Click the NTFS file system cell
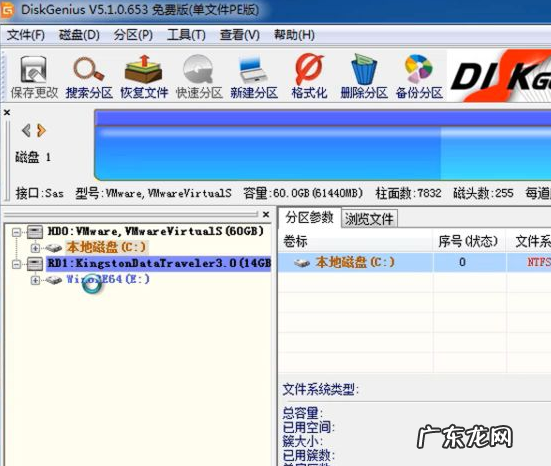The image size is (551, 466). click(x=538, y=262)
